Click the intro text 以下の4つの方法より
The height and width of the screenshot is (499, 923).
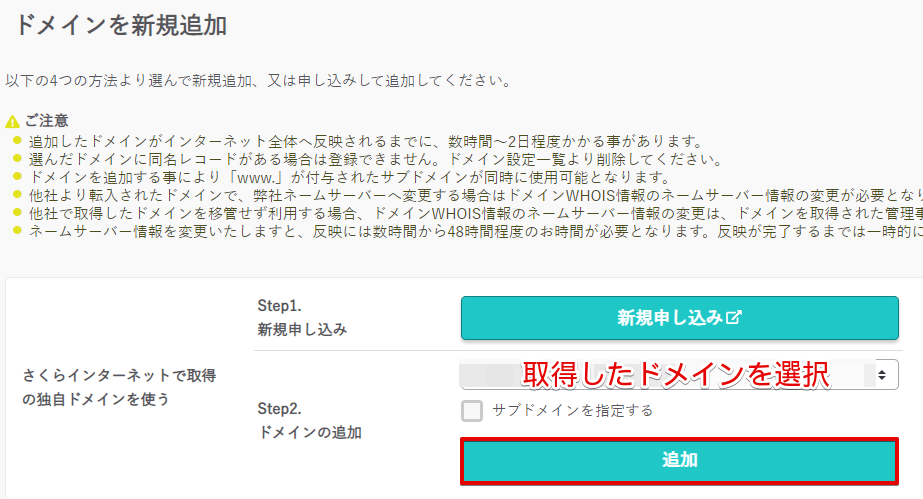pyautogui.click(x=259, y=81)
